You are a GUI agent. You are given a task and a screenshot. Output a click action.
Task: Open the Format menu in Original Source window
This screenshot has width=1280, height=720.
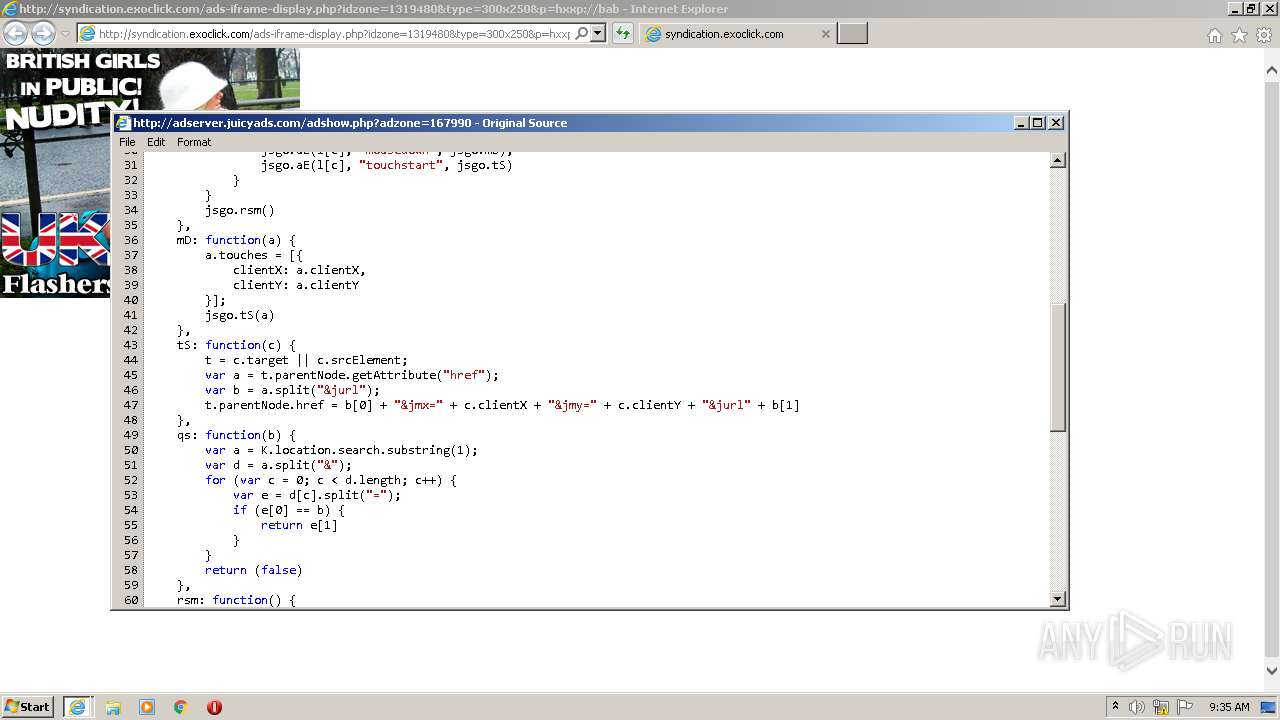point(194,142)
